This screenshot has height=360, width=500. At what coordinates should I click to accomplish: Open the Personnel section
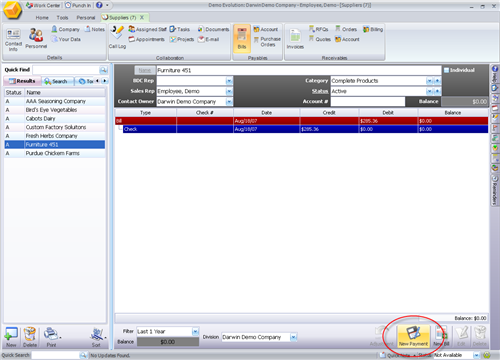36,38
